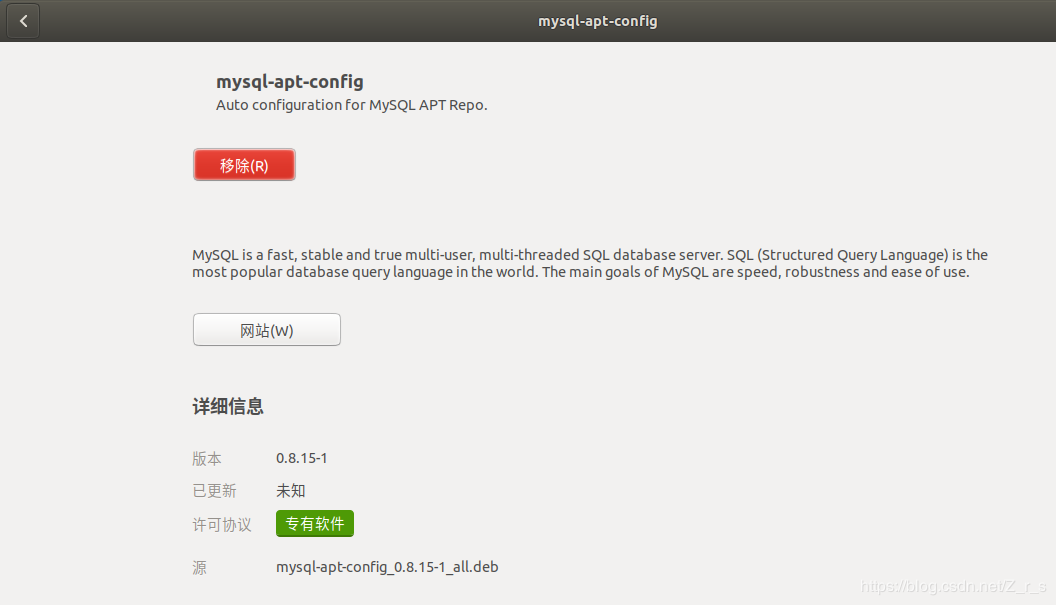Select the 未知 updated value
The height and width of the screenshot is (605, 1056).
click(291, 491)
